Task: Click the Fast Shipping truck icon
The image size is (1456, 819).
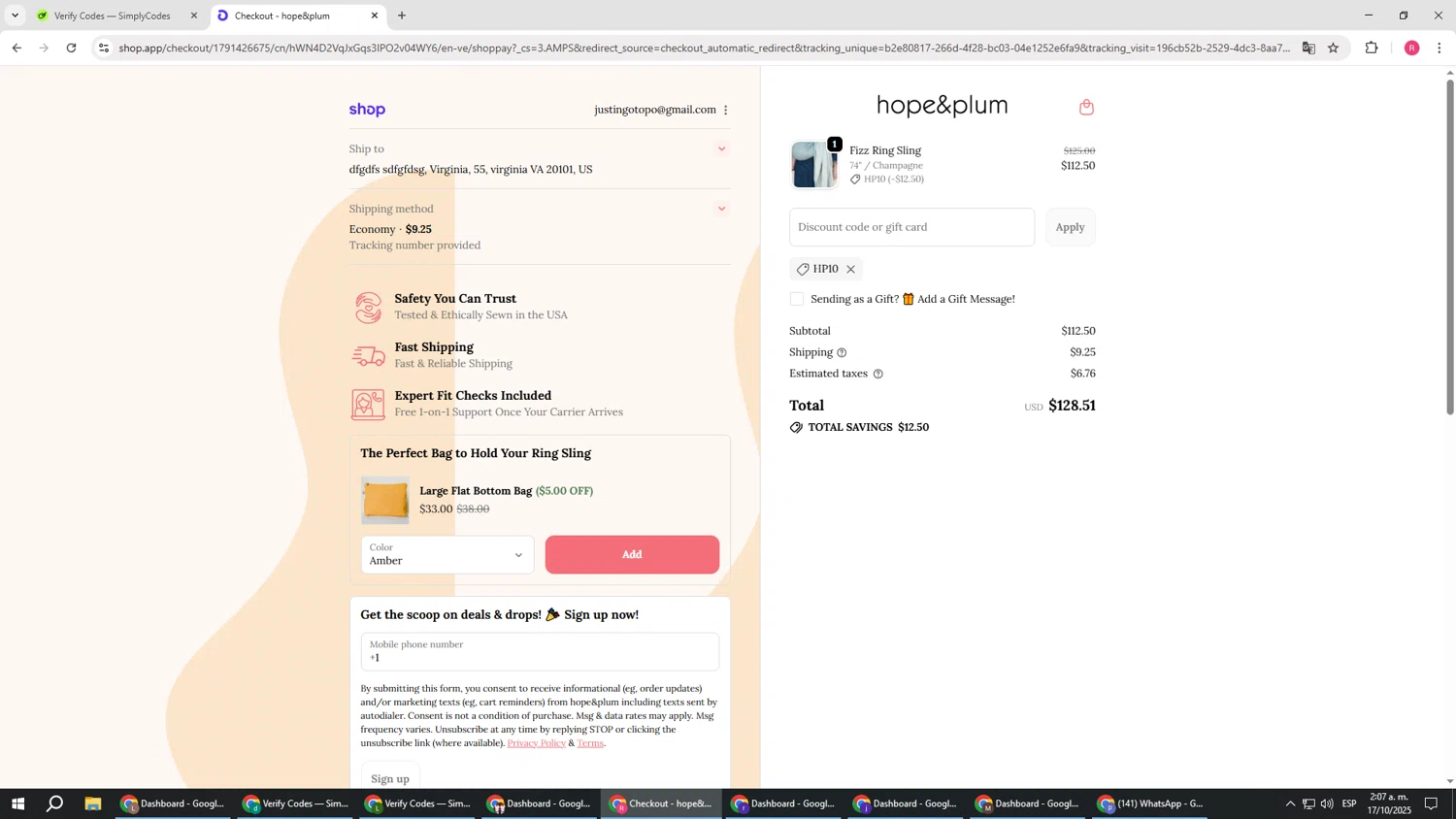Action: pyautogui.click(x=368, y=356)
